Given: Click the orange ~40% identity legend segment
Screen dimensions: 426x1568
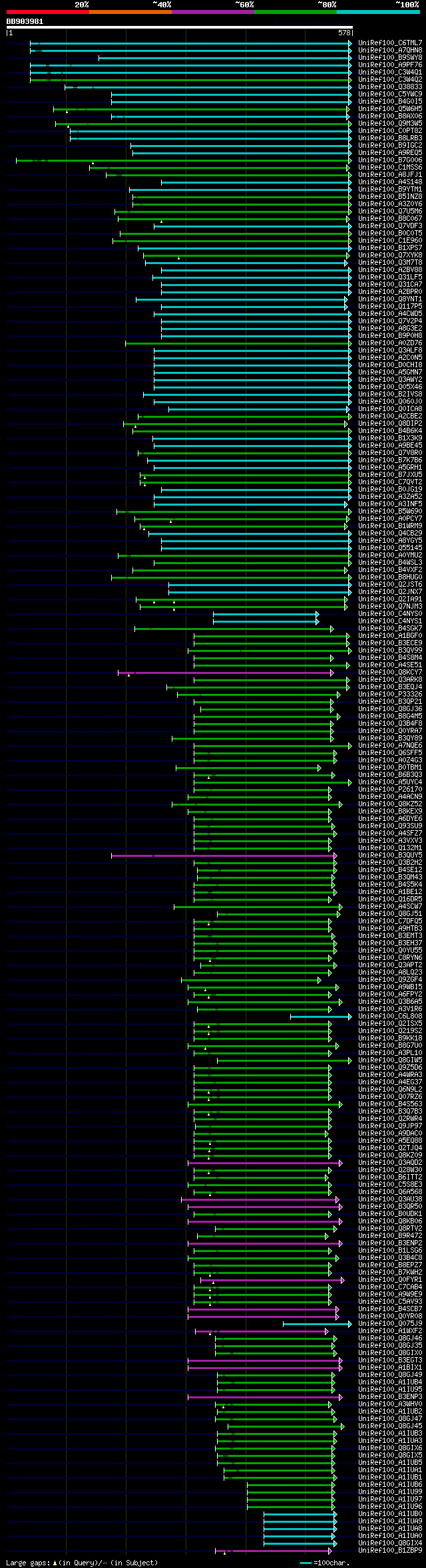Looking at the screenshot, I should [x=130, y=12].
